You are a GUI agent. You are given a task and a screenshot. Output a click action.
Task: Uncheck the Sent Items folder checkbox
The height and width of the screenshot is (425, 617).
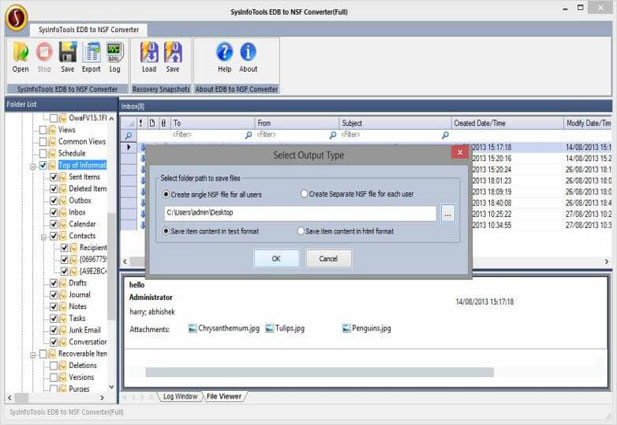pyautogui.click(x=54, y=177)
